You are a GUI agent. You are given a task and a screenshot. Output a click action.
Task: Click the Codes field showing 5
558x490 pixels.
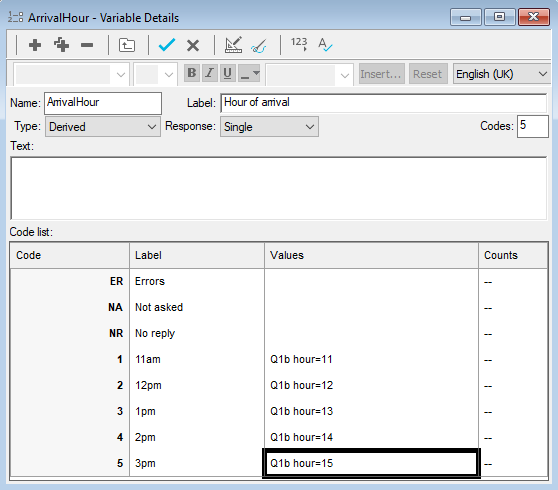[532, 126]
